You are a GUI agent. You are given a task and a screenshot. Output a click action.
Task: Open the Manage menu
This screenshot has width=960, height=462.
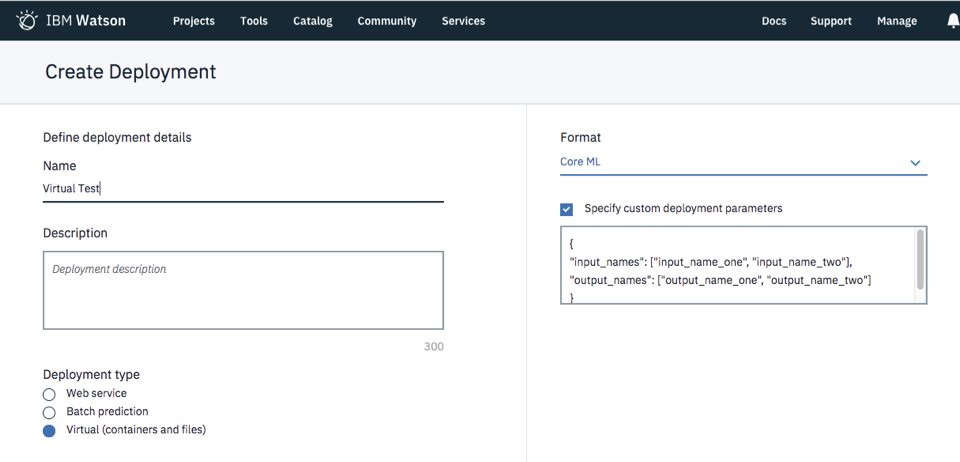pyautogui.click(x=897, y=21)
